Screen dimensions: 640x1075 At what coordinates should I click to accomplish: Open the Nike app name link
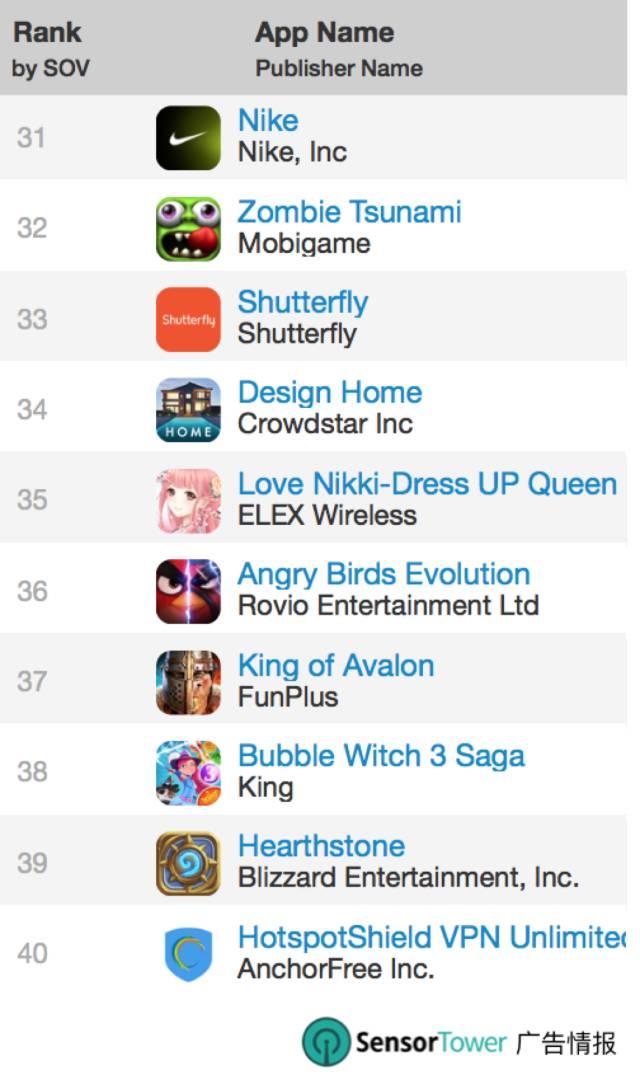pos(268,121)
